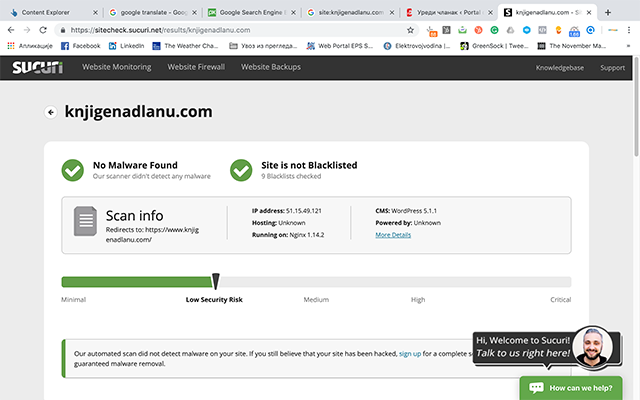The width and height of the screenshot is (640, 400).
Task: Switch to the google translate tab
Action: [150, 12]
